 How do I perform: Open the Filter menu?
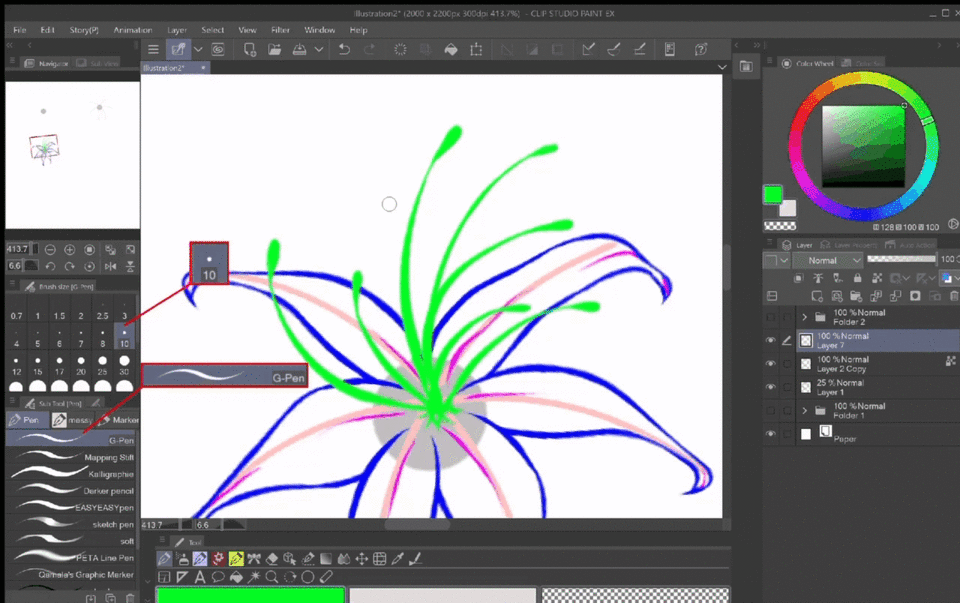pos(280,30)
